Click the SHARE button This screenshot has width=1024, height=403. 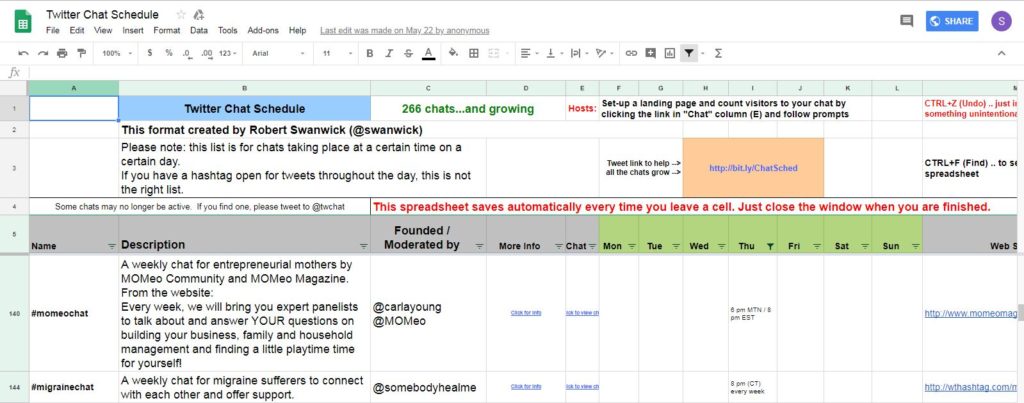(x=952, y=21)
